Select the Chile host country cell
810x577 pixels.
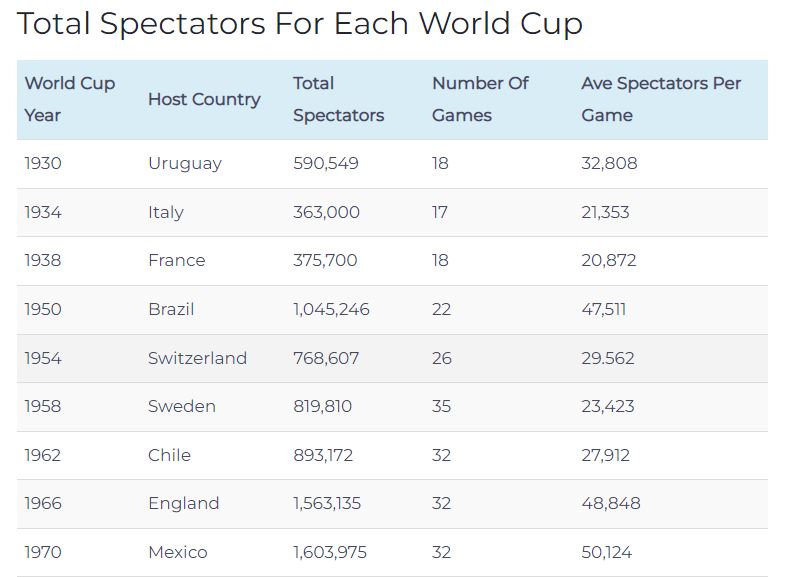(169, 455)
